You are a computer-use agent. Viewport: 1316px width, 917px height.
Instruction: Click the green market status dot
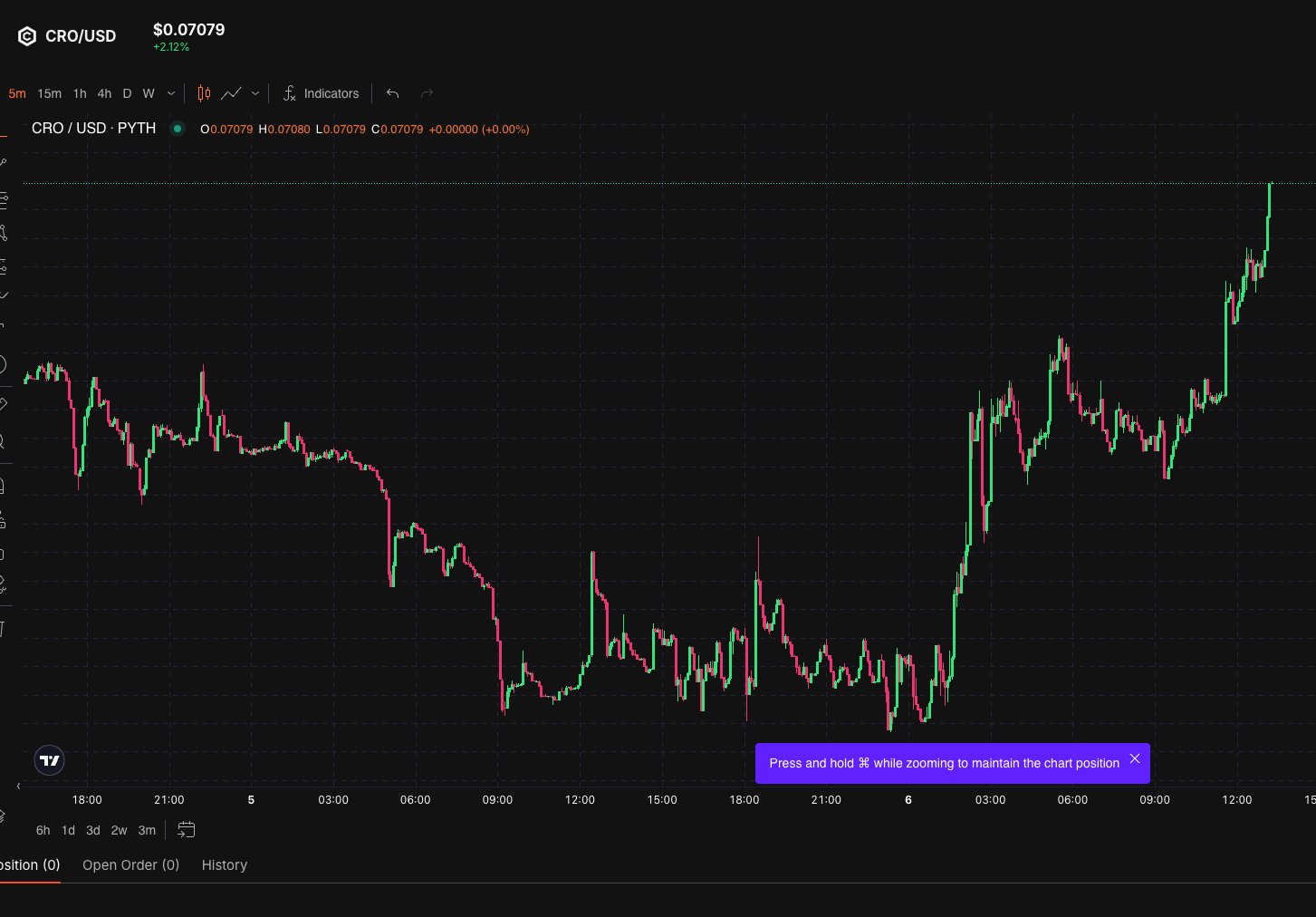(x=178, y=129)
